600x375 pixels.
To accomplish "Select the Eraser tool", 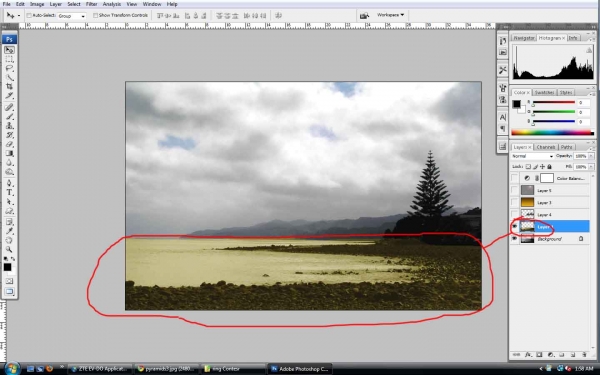I will (x=9, y=144).
